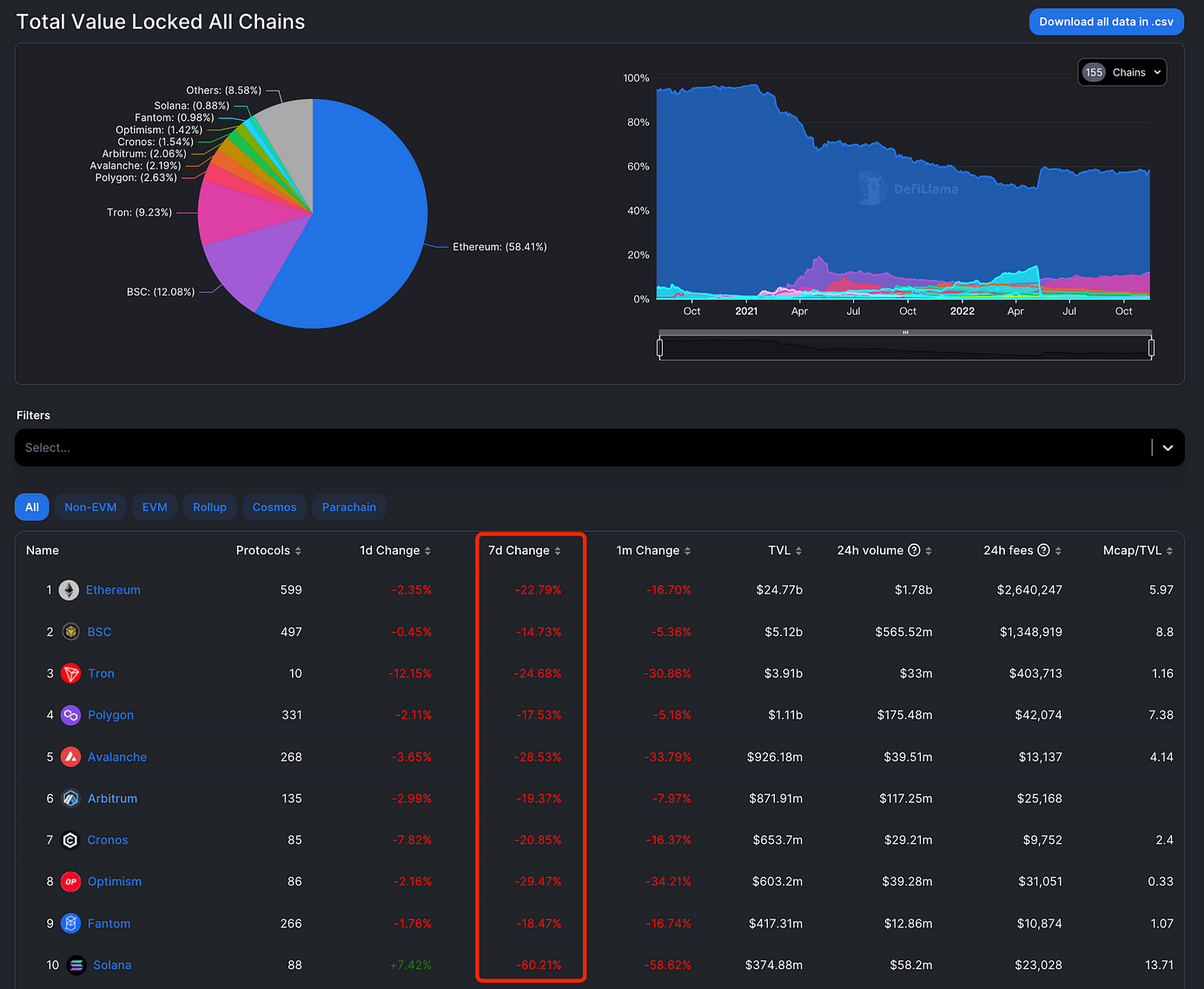
Task: Click the right handle of chart range slider
Action: [x=1151, y=348]
